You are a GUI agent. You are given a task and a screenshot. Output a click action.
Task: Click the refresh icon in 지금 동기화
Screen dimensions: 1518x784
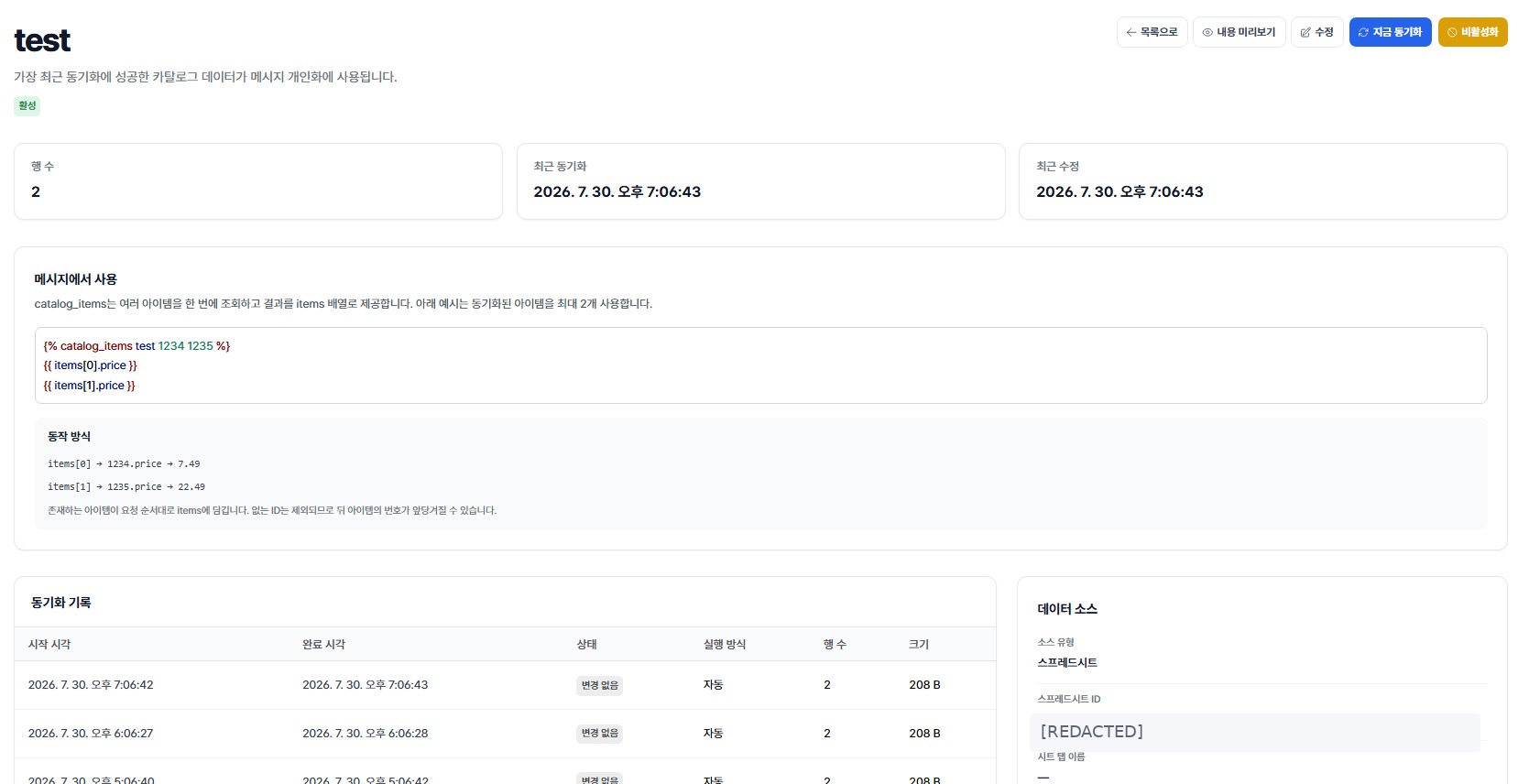coord(1363,32)
